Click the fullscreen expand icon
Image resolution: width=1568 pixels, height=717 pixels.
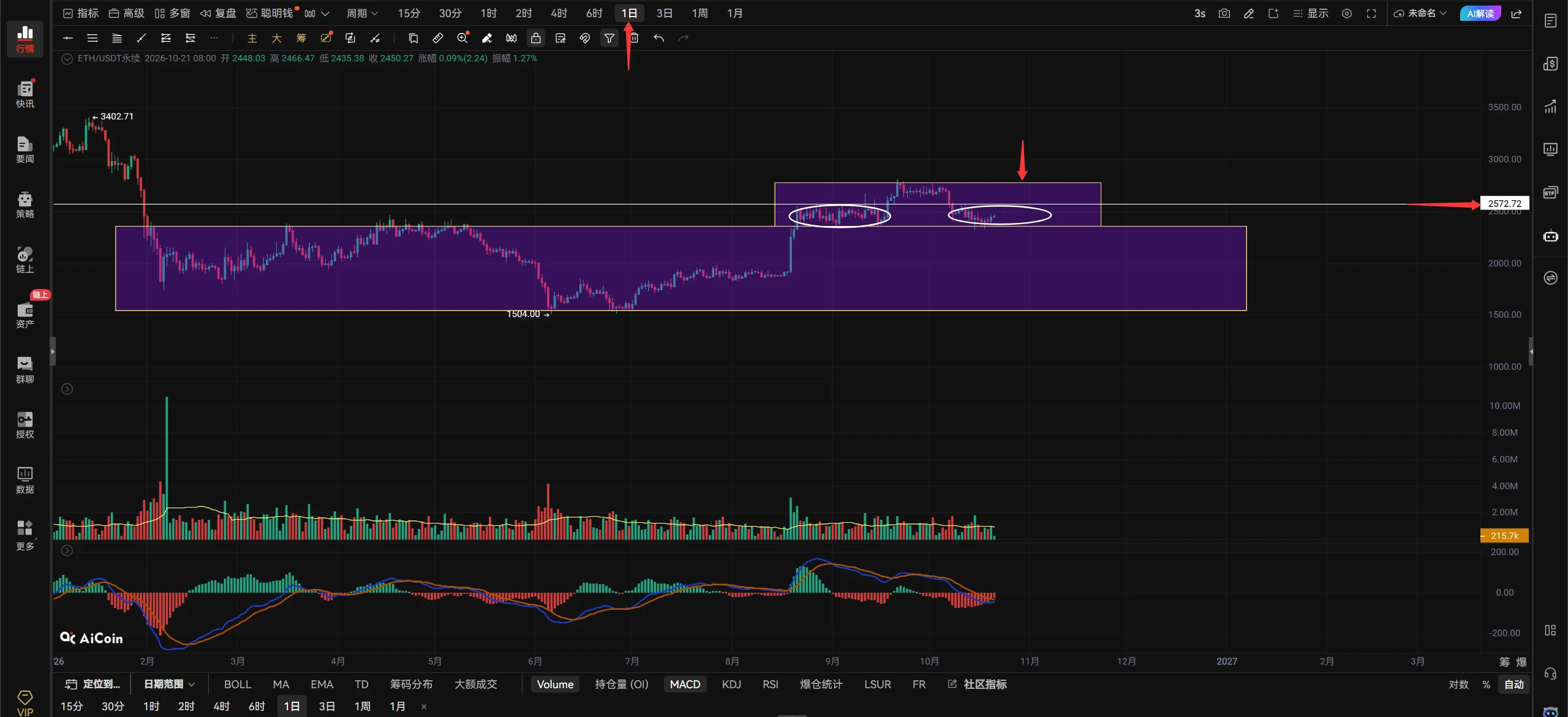(1371, 13)
